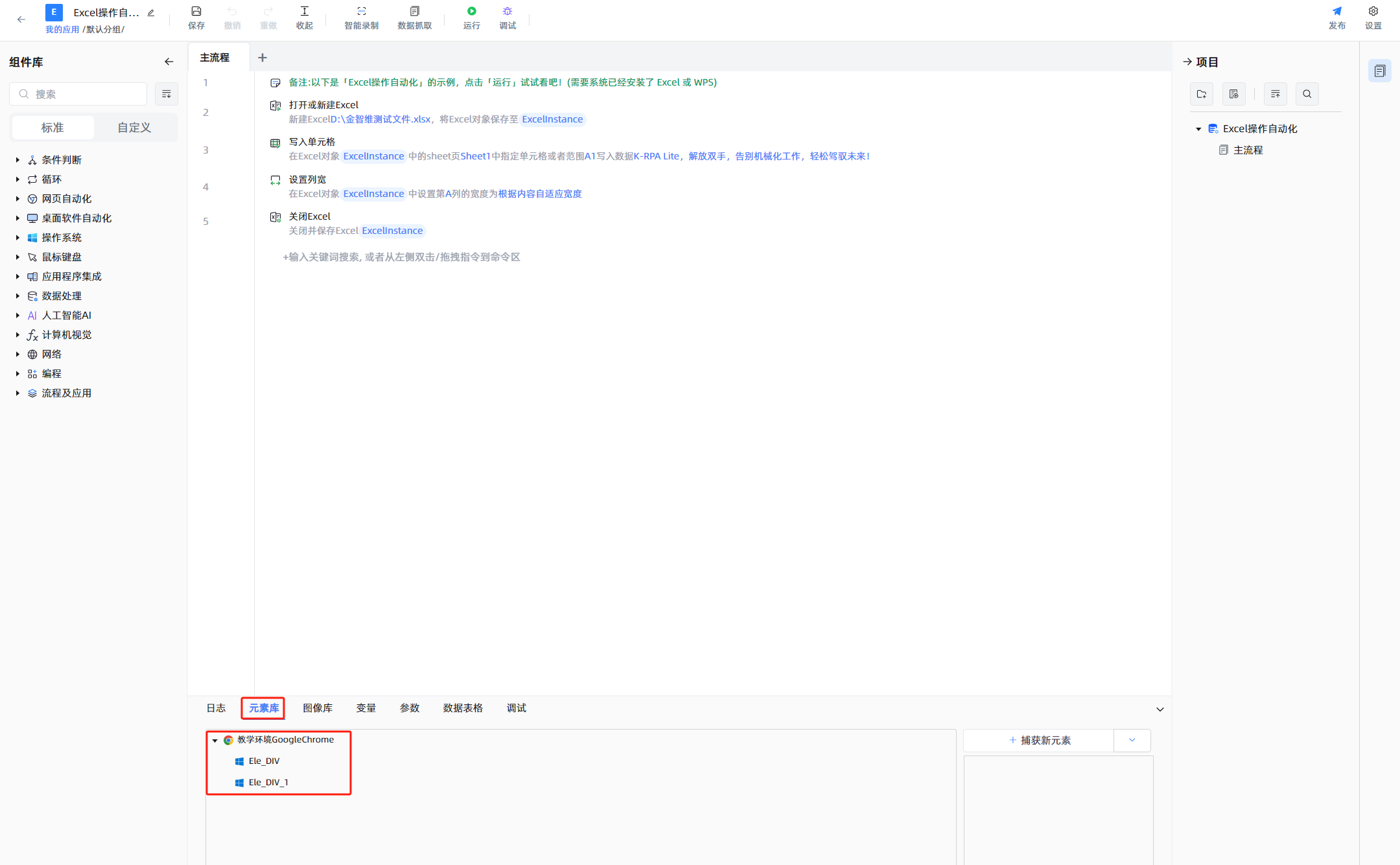Click the collapse-all icon in 项目 panel
Image resolution: width=1400 pixels, height=865 pixels.
coord(1276,95)
